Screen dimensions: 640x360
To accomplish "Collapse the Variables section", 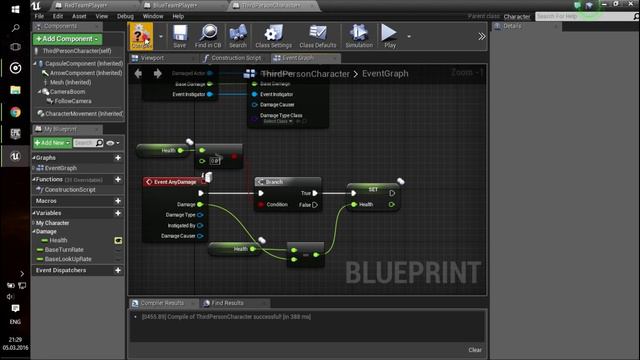I will [34, 213].
